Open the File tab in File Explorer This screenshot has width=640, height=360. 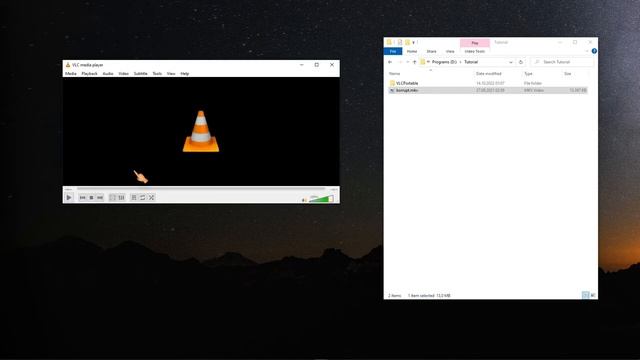393,51
